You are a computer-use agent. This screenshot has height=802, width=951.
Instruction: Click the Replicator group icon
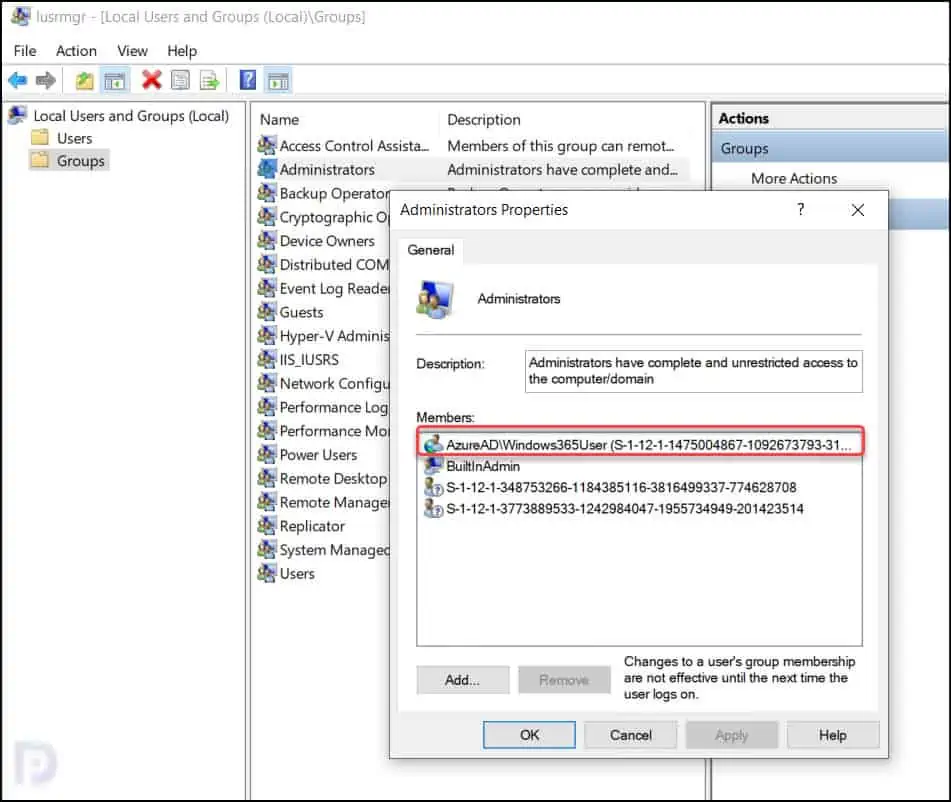pos(267,526)
